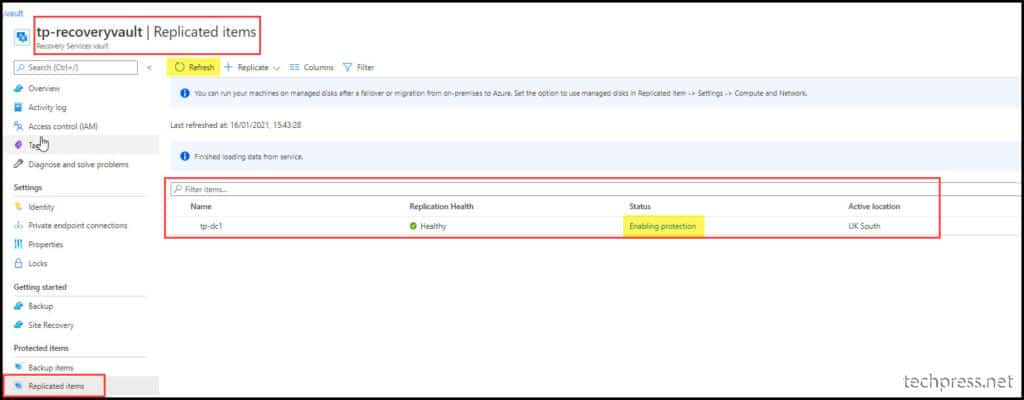Sort by the Status column header
This screenshot has width=1024, height=400.
640,207
